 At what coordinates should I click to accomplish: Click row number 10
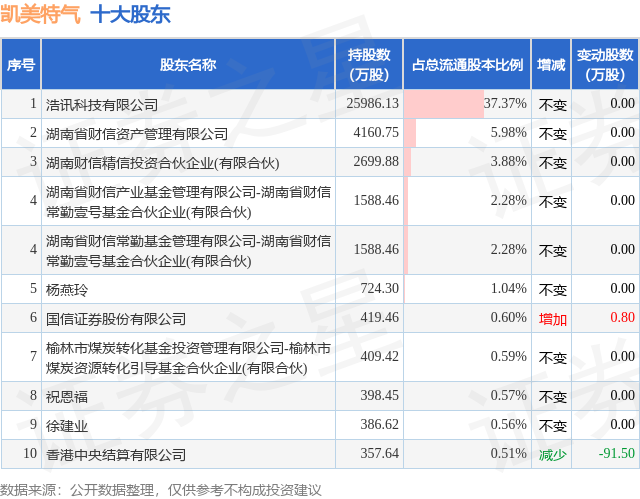tap(30, 453)
